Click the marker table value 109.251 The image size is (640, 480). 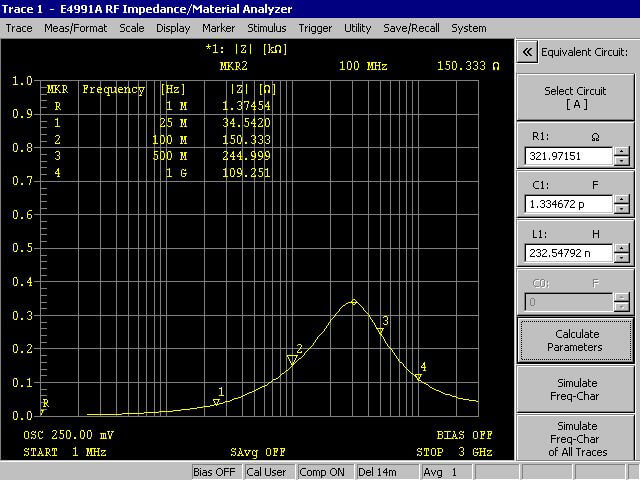point(246,173)
